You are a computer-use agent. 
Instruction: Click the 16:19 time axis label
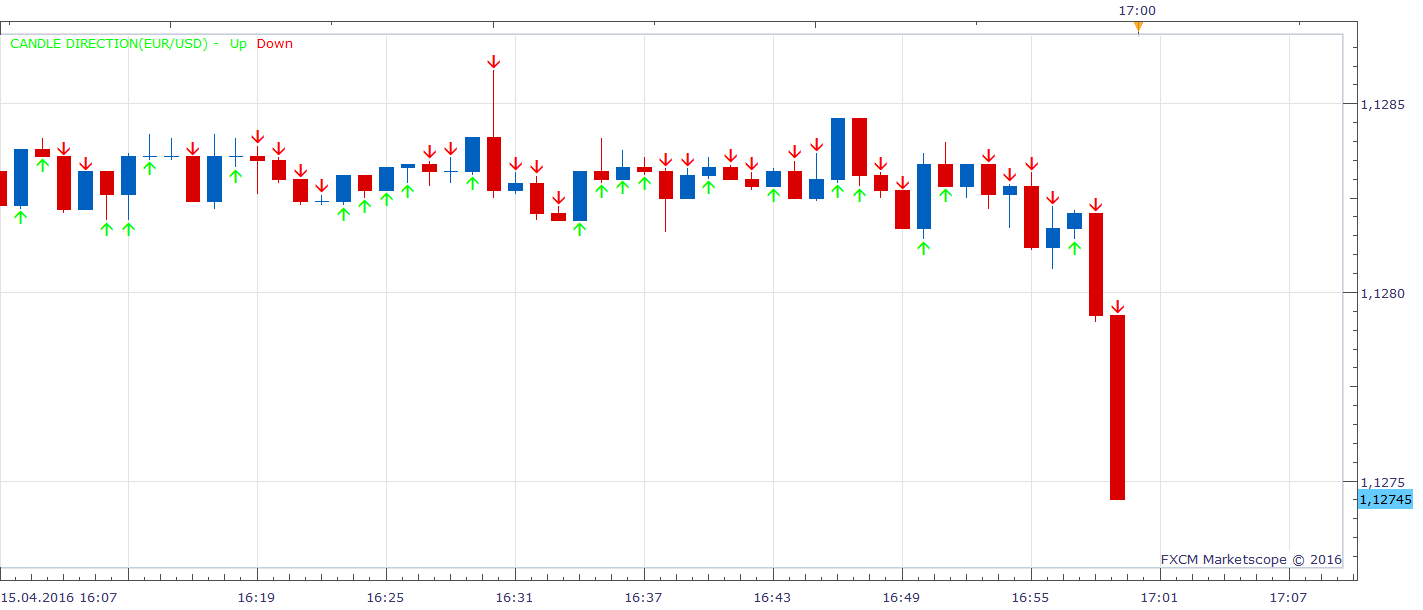[256, 597]
